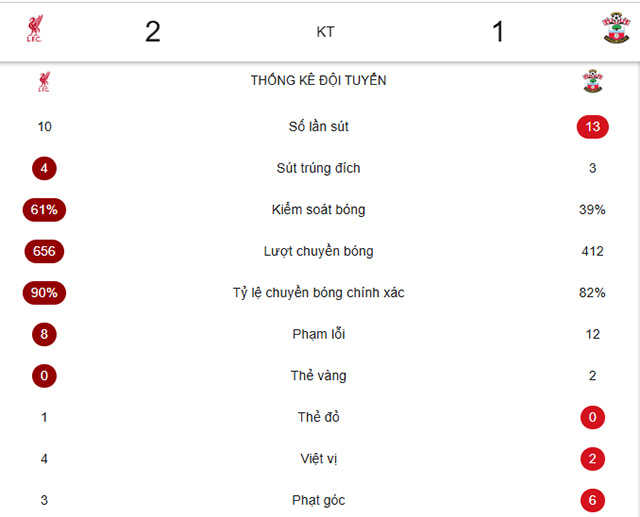Click the Thẻ vàng row label

tap(318, 376)
